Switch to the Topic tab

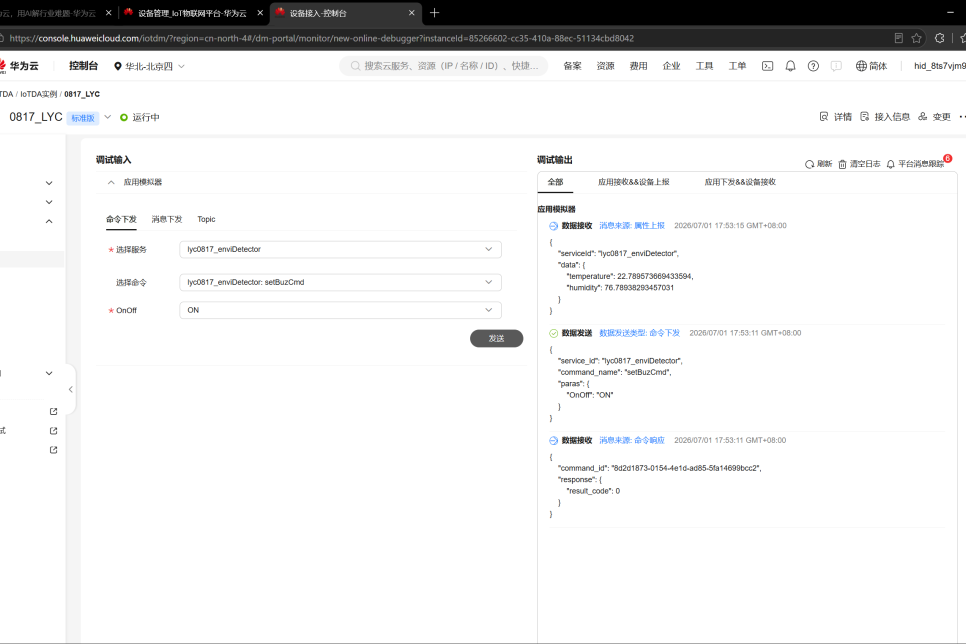coord(206,219)
